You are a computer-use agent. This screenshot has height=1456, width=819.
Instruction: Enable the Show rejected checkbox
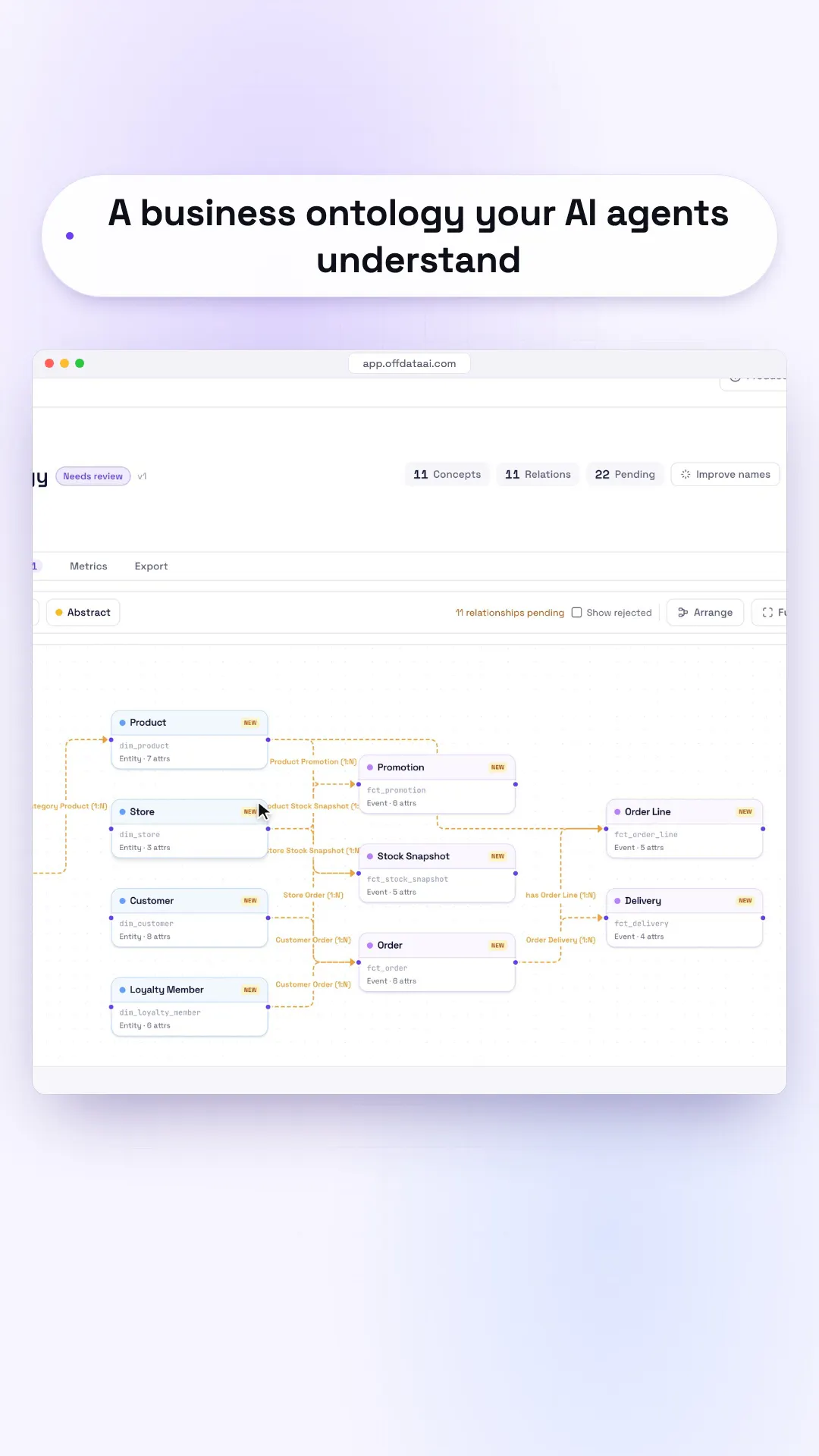(x=576, y=613)
